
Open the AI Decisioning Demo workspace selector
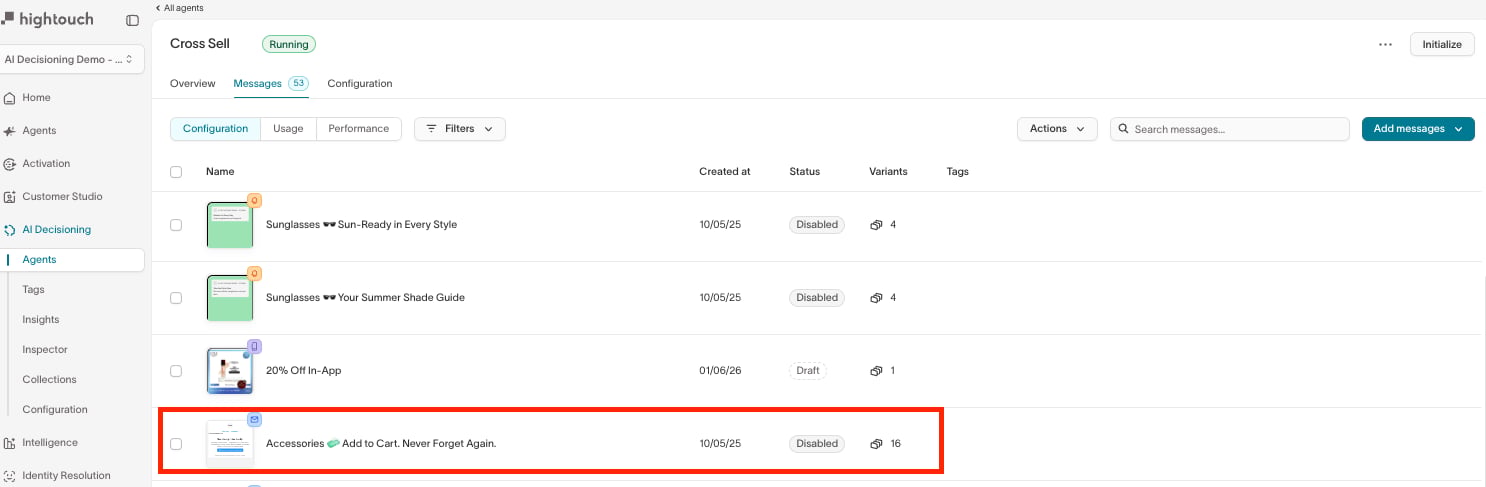(72, 59)
